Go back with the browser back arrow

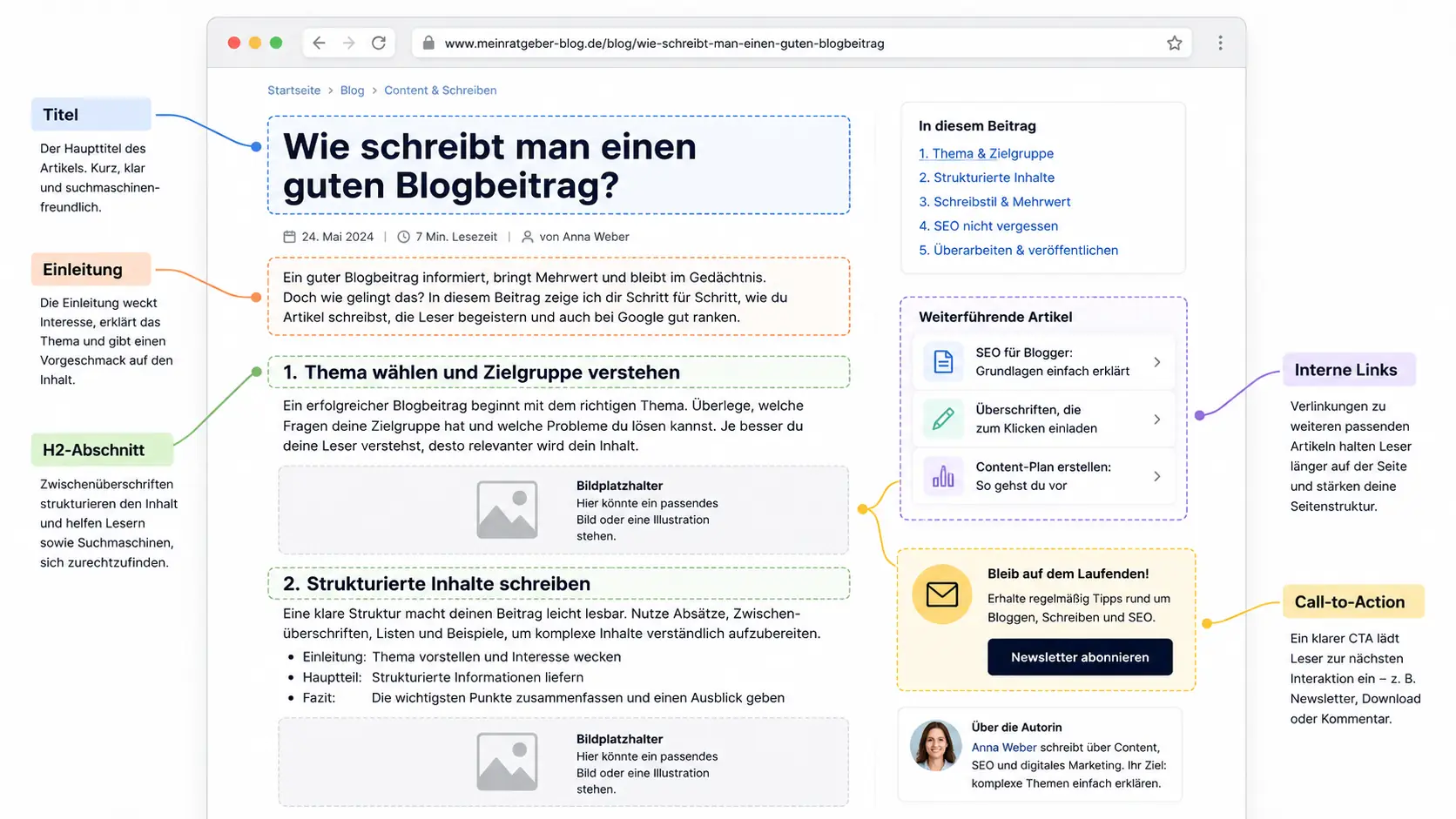(319, 43)
